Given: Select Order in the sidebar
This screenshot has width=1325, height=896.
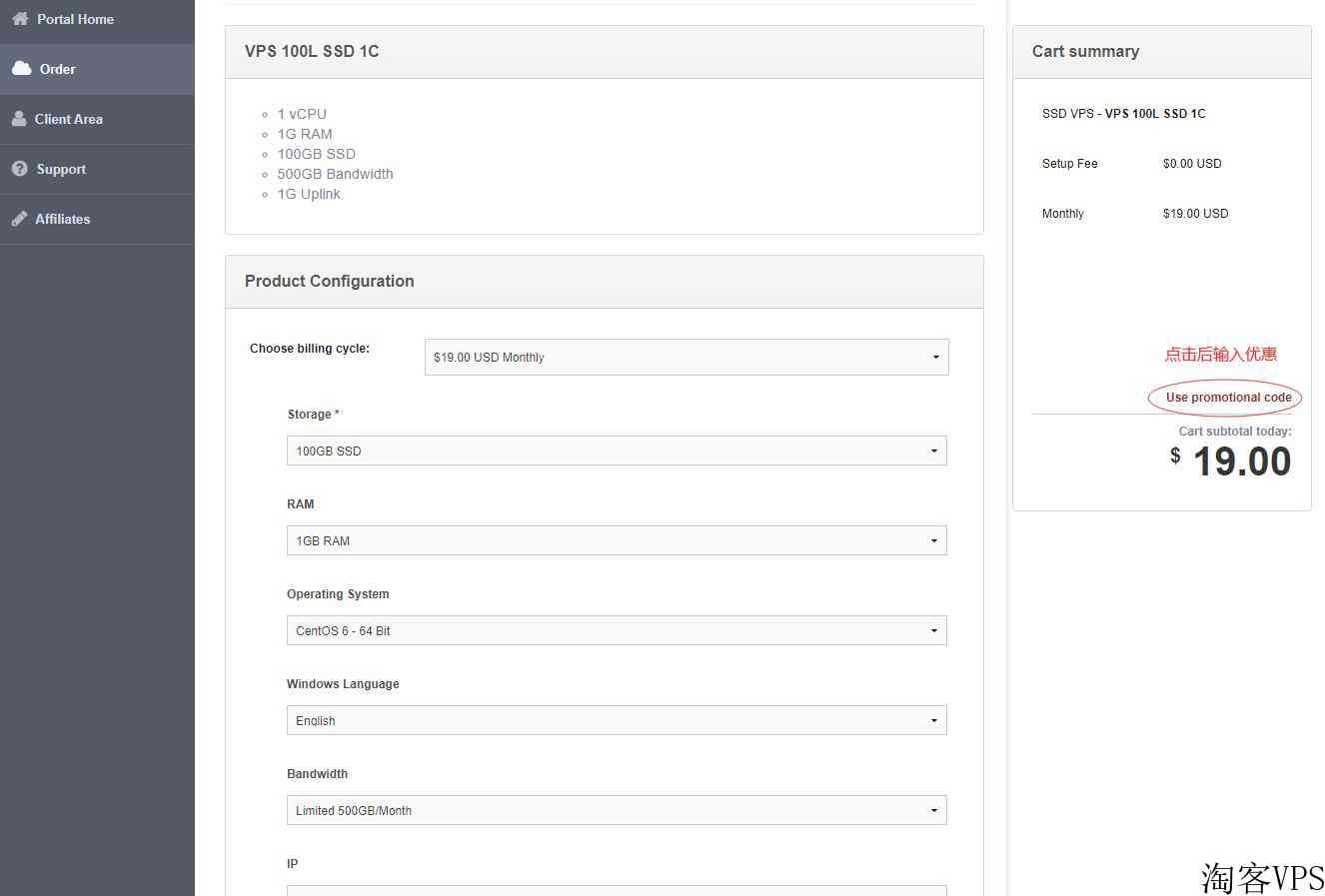Looking at the screenshot, I should [58, 69].
